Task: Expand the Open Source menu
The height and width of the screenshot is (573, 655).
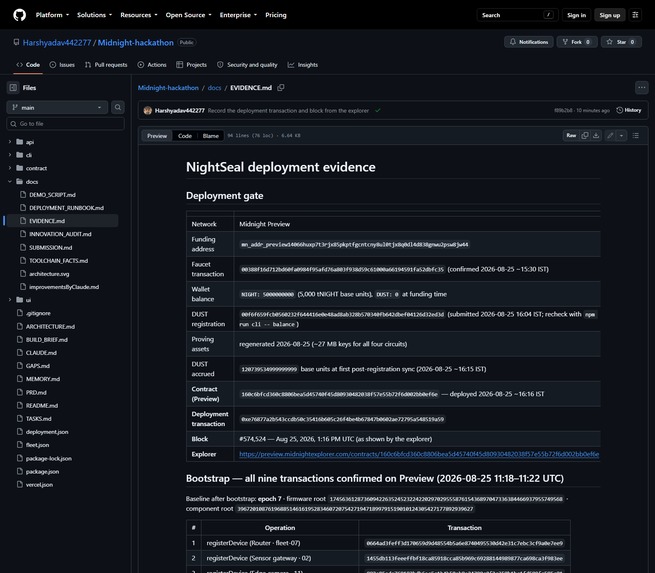Action: coord(188,15)
